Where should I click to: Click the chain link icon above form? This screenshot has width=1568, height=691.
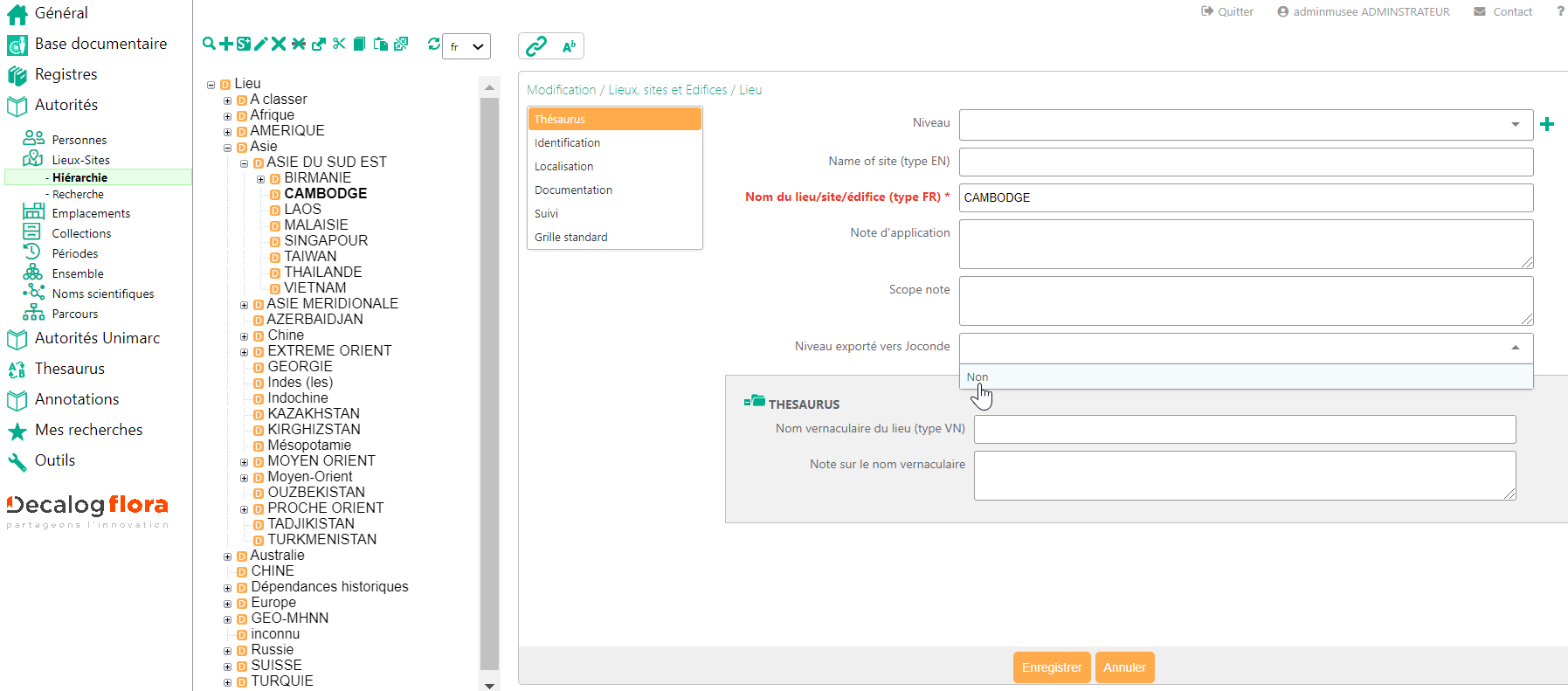tap(536, 45)
